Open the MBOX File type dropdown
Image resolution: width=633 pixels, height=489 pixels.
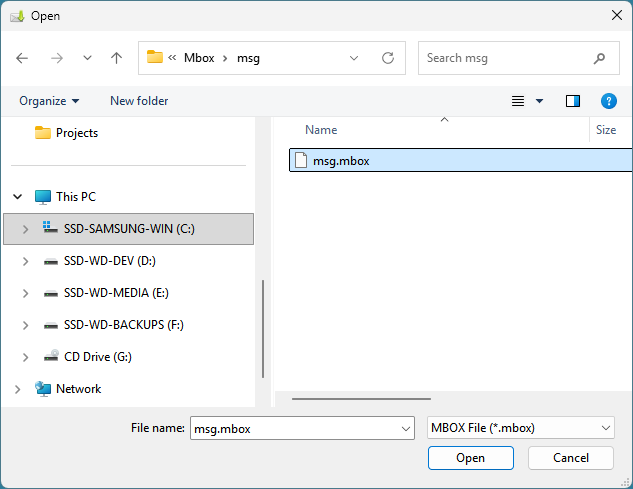[520, 428]
